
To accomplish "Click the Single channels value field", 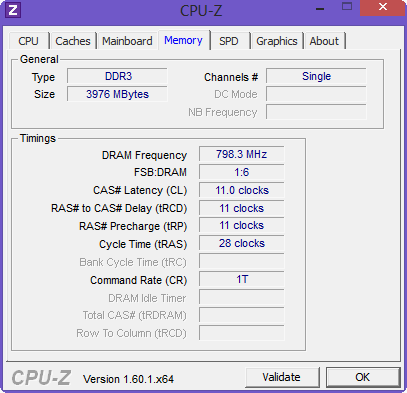I will (316, 76).
